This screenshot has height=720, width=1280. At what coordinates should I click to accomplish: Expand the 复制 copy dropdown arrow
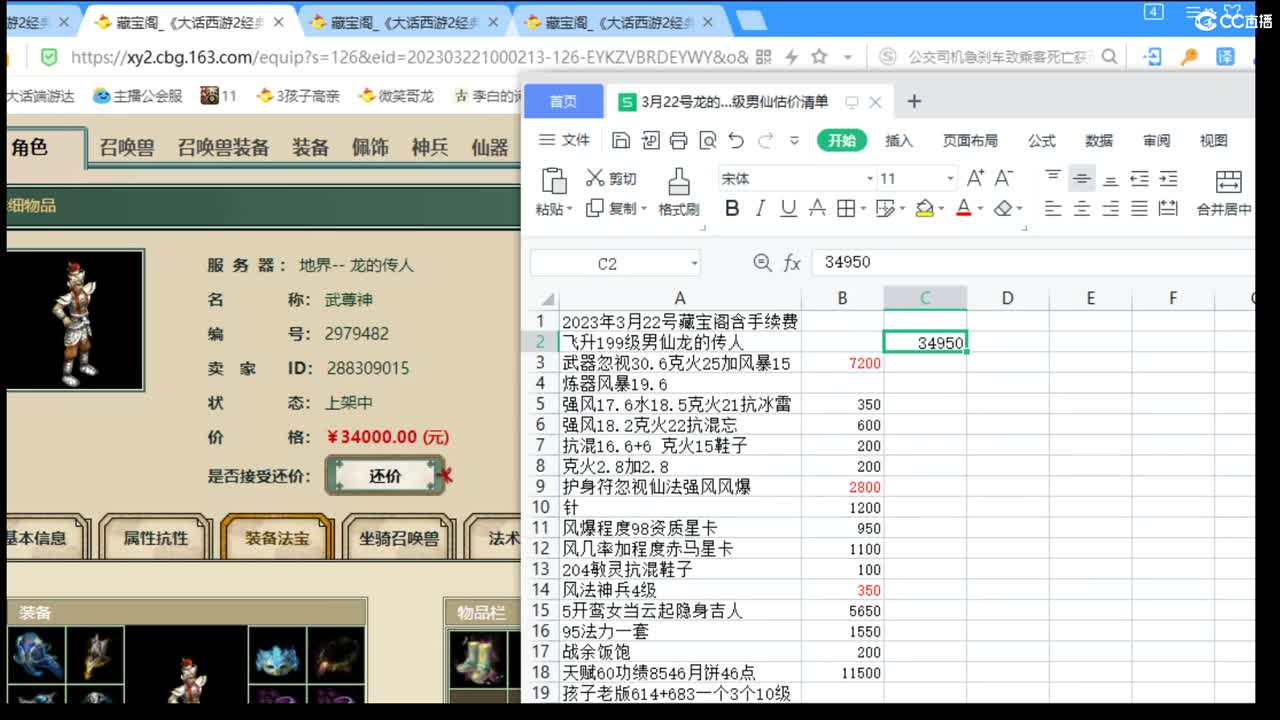coord(644,210)
